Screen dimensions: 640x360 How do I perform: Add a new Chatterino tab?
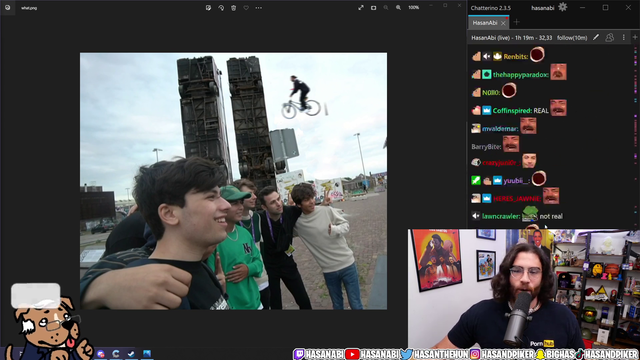coord(516,22)
